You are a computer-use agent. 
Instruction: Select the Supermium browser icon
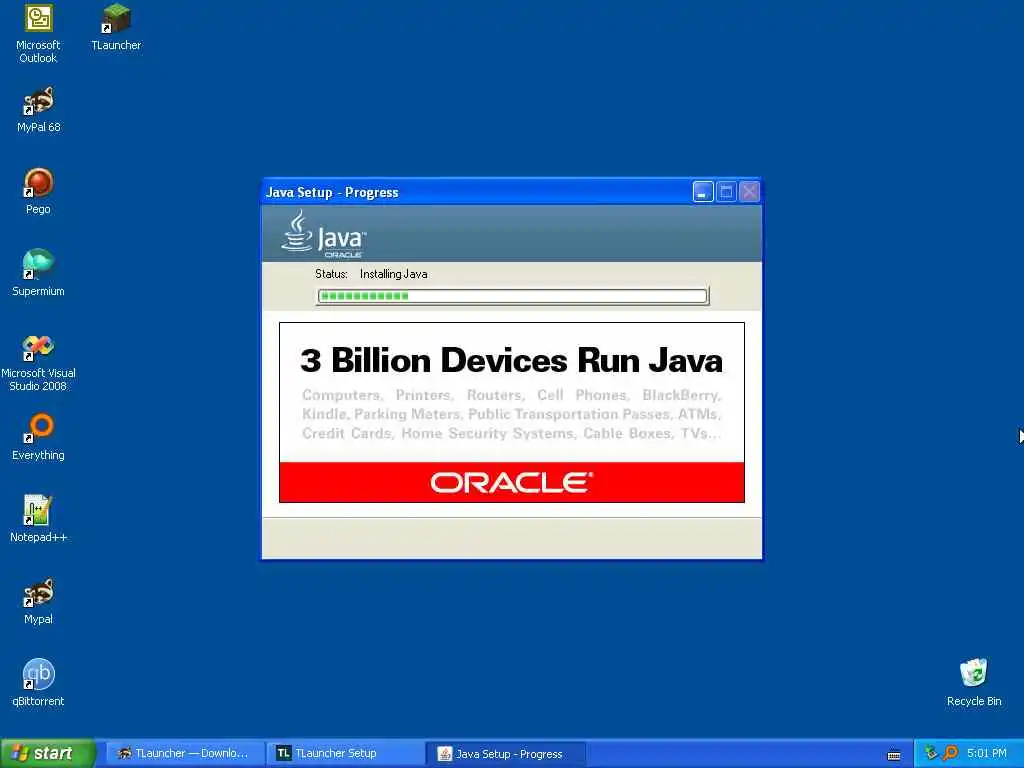(38, 273)
